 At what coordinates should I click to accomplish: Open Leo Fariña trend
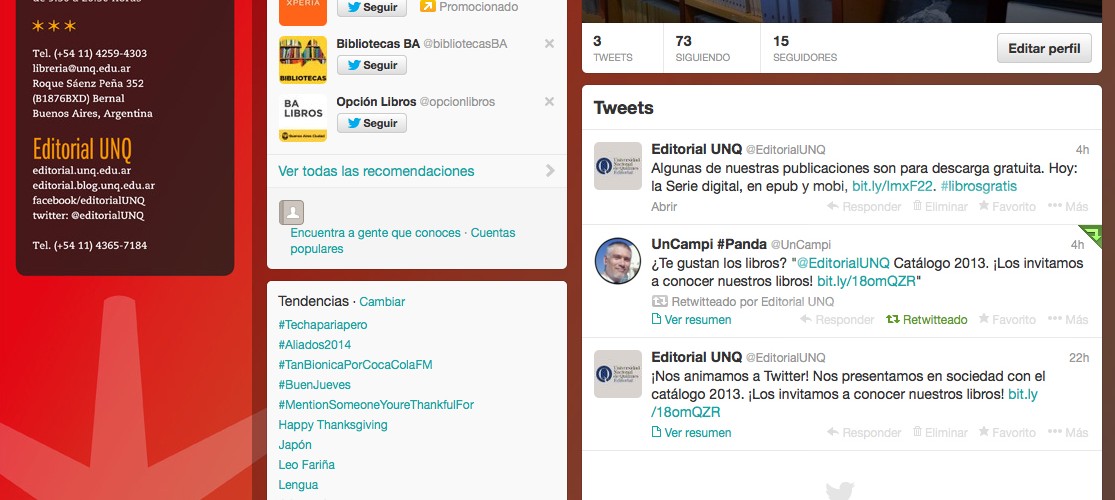coord(306,464)
